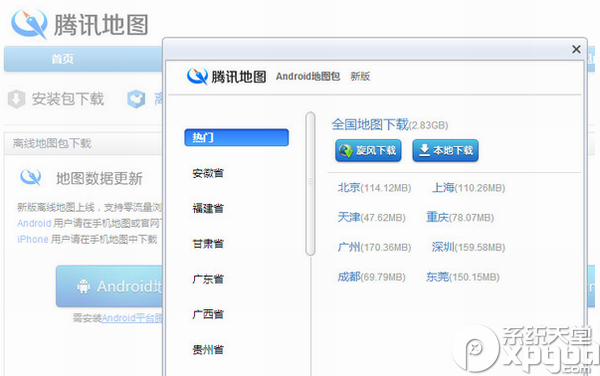The height and width of the screenshot is (376, 600).
Task: Click the 地图数据更新 heading text
Action: [x=99, y=178]
